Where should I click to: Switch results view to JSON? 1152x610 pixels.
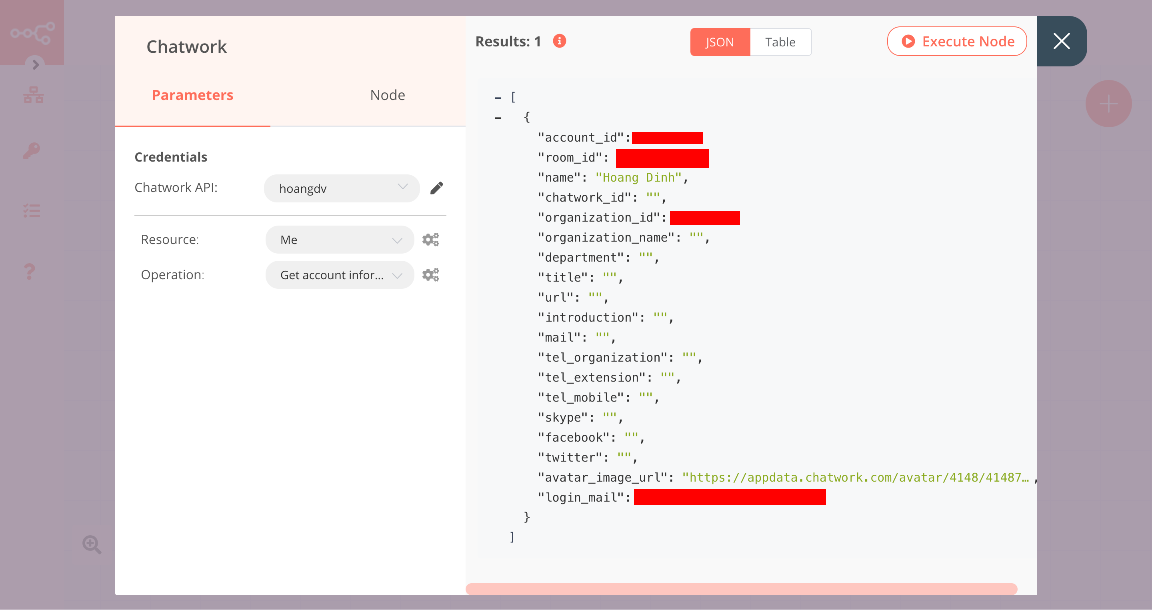pos(719,42)
